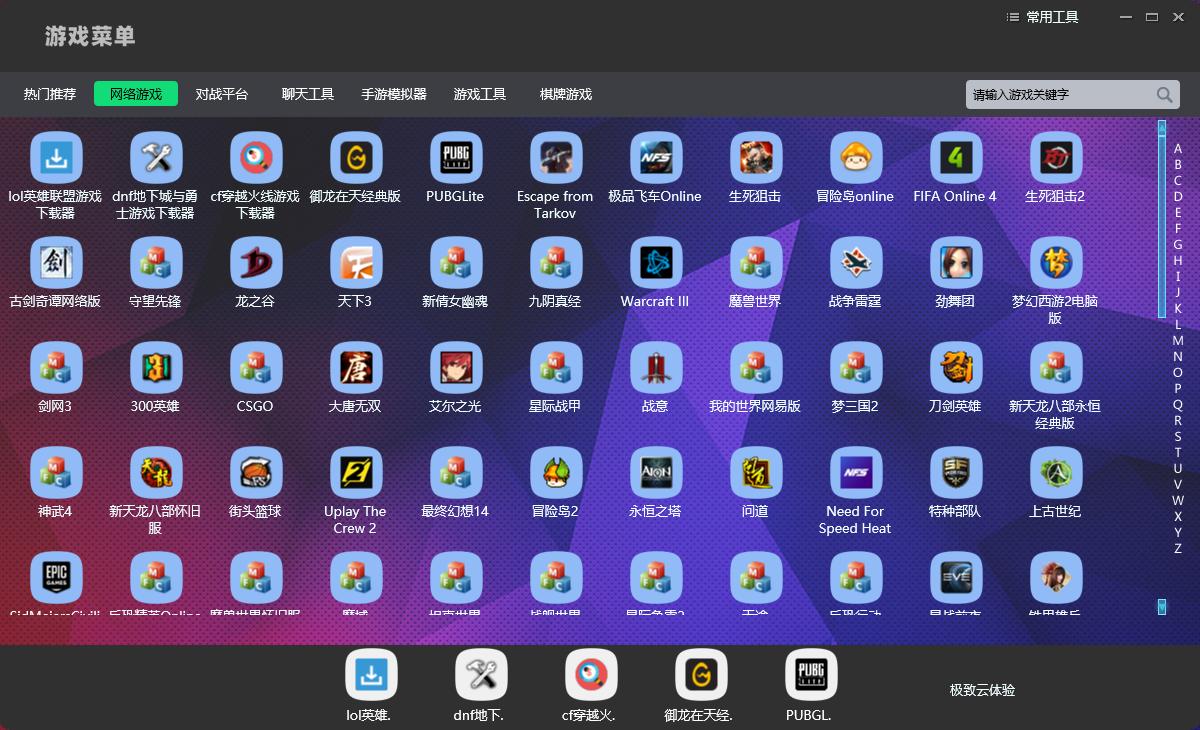
Task: Jump to letter M in alphabet index
Action: pyautogui.click(x=1178, y=340)
